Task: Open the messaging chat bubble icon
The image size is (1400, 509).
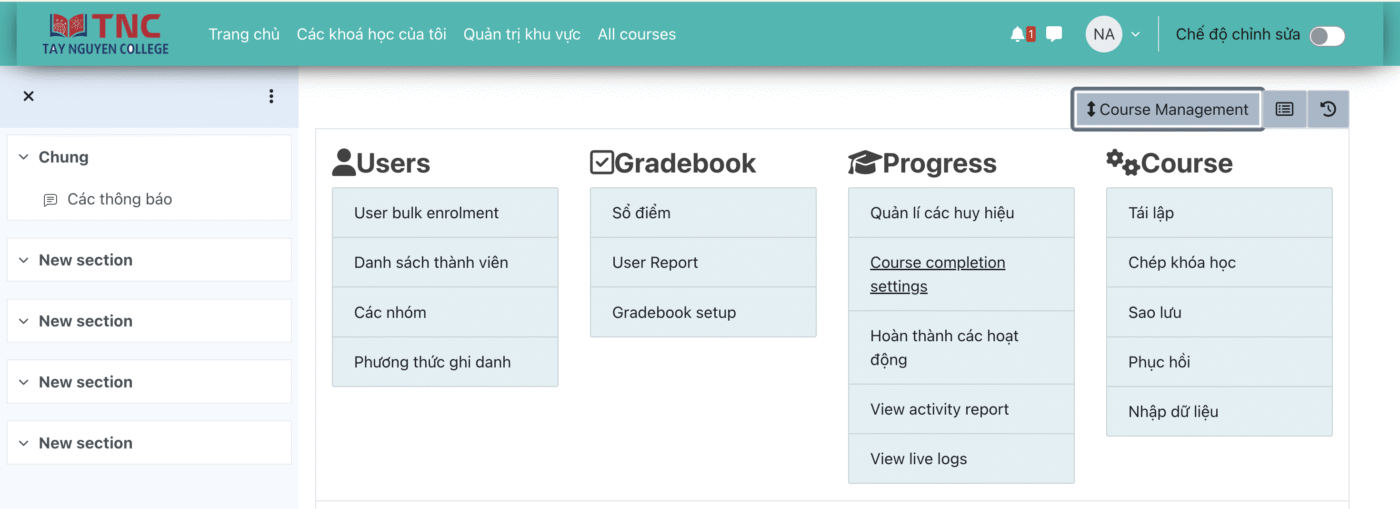Action: pyautogui.click(x=1054, y=34)
